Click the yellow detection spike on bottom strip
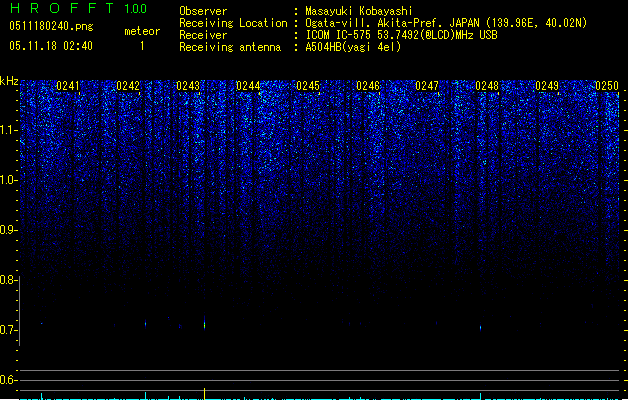The width and height of the screenshot is (629, 400). (205, 394)
